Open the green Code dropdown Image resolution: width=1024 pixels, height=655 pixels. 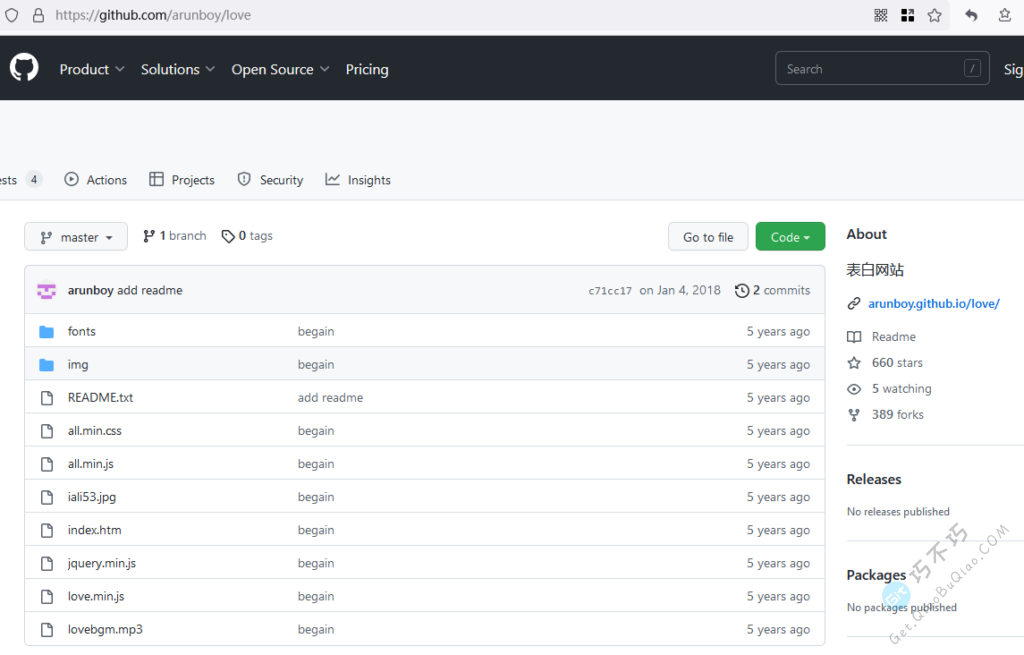click(790, 237)
